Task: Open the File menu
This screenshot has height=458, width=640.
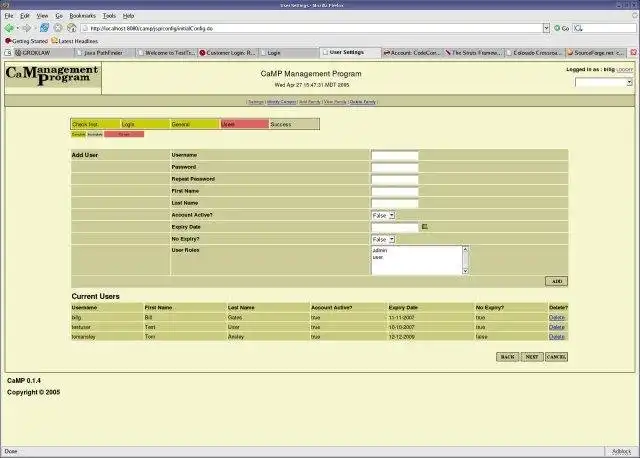Action: 9,16
